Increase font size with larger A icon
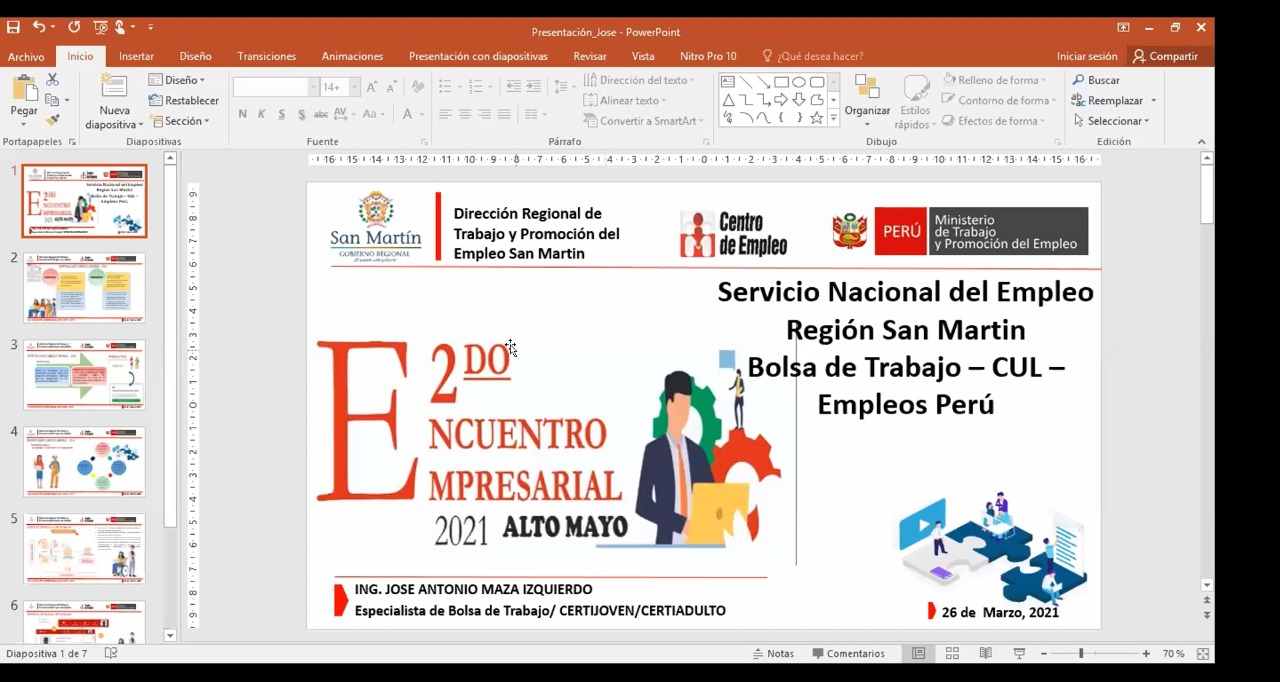The width and height of the screenshot is (1280, 682). [372, 87]
